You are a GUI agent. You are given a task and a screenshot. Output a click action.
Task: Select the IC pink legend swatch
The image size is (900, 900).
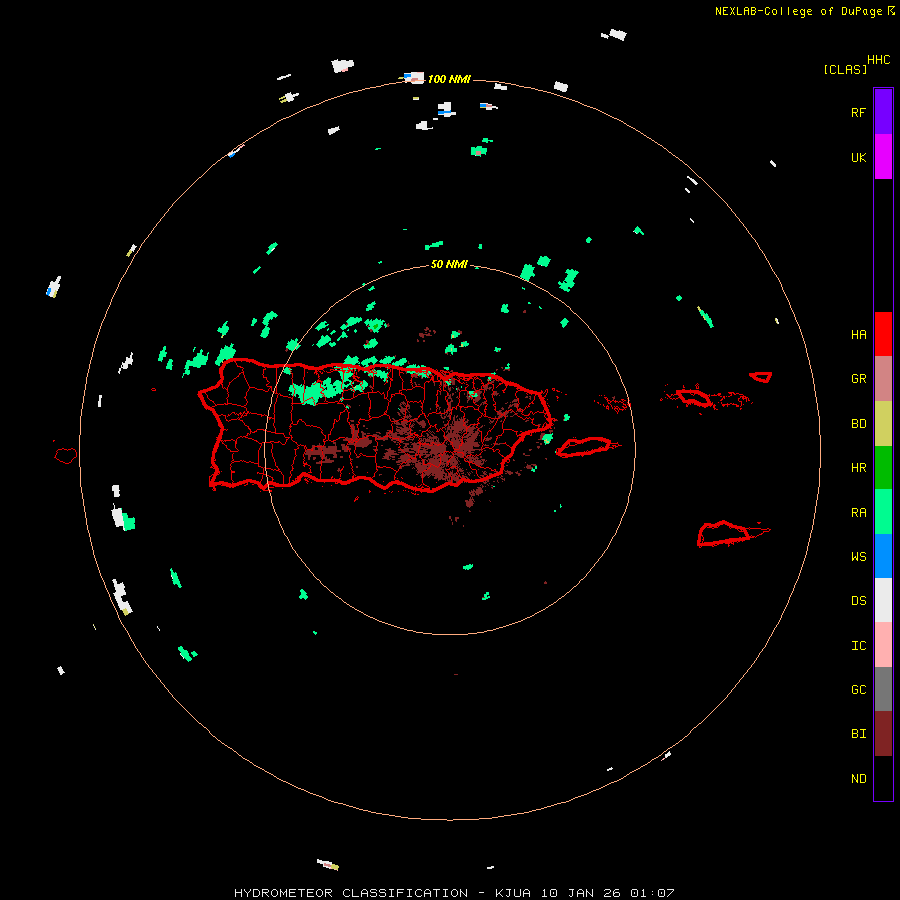883,645
